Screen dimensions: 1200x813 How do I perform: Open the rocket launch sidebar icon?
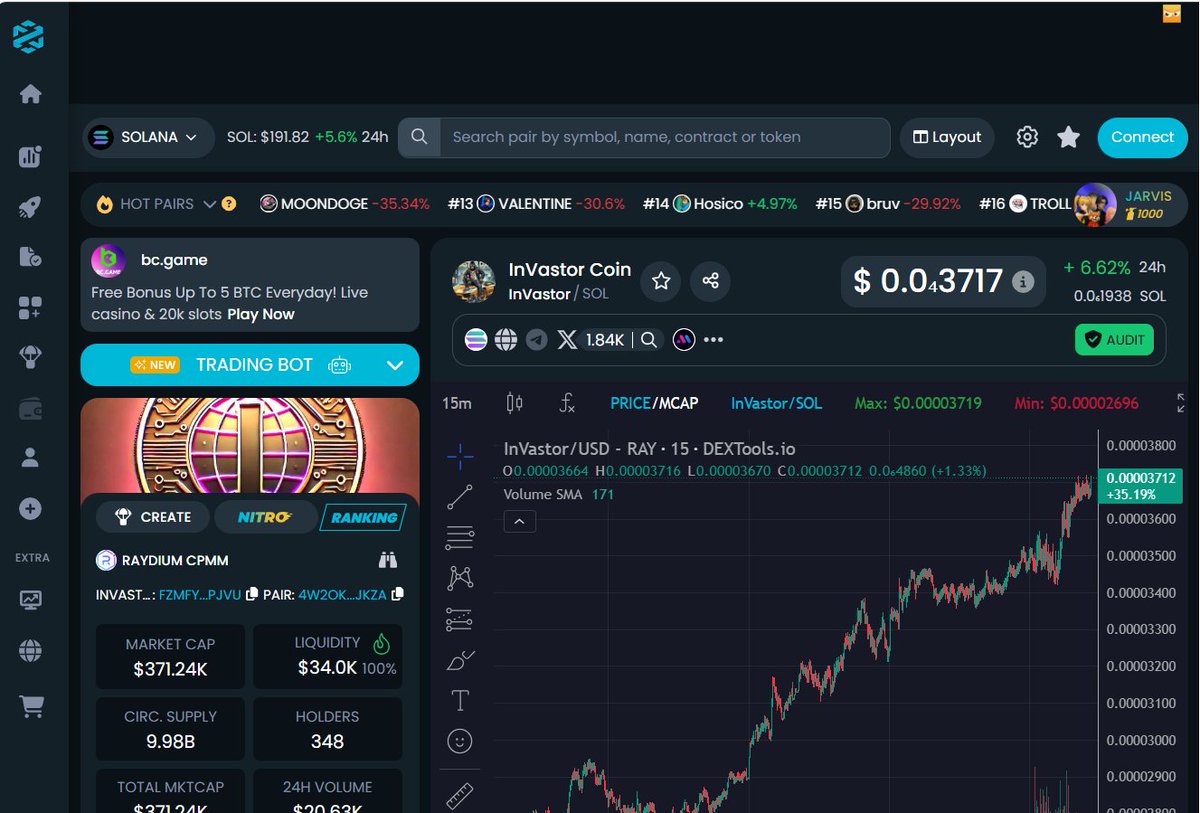click(30, 207)
